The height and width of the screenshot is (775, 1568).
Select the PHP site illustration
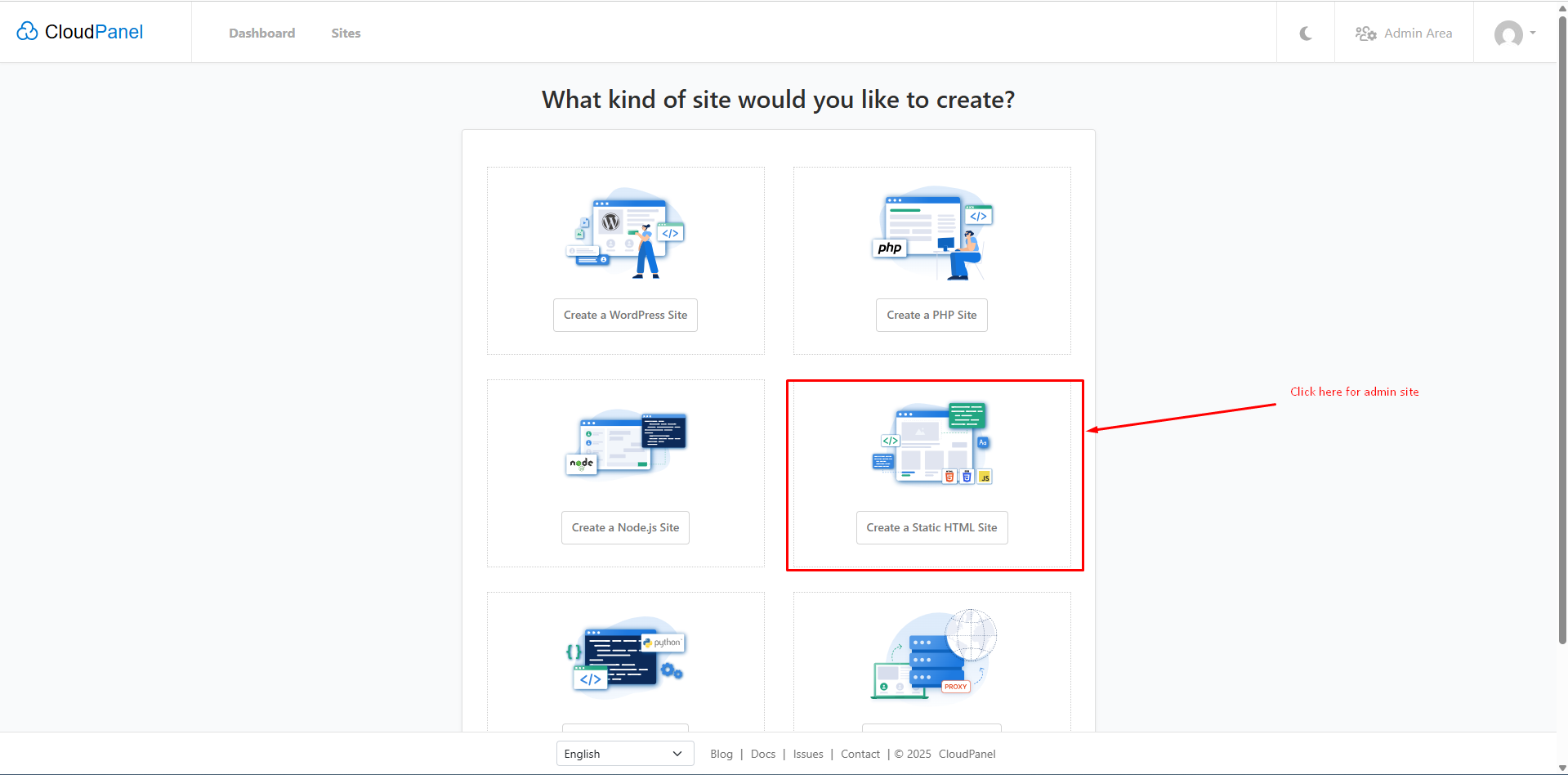(932, 234)
